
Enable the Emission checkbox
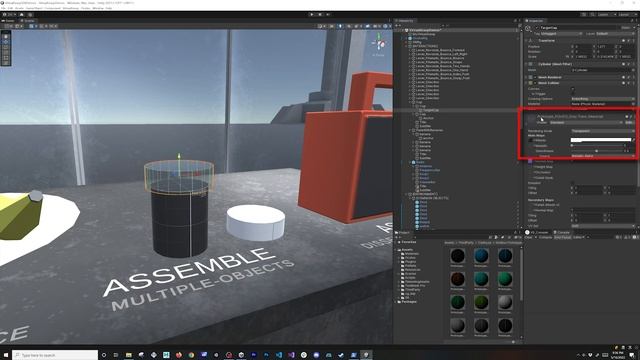coord(573,183)
